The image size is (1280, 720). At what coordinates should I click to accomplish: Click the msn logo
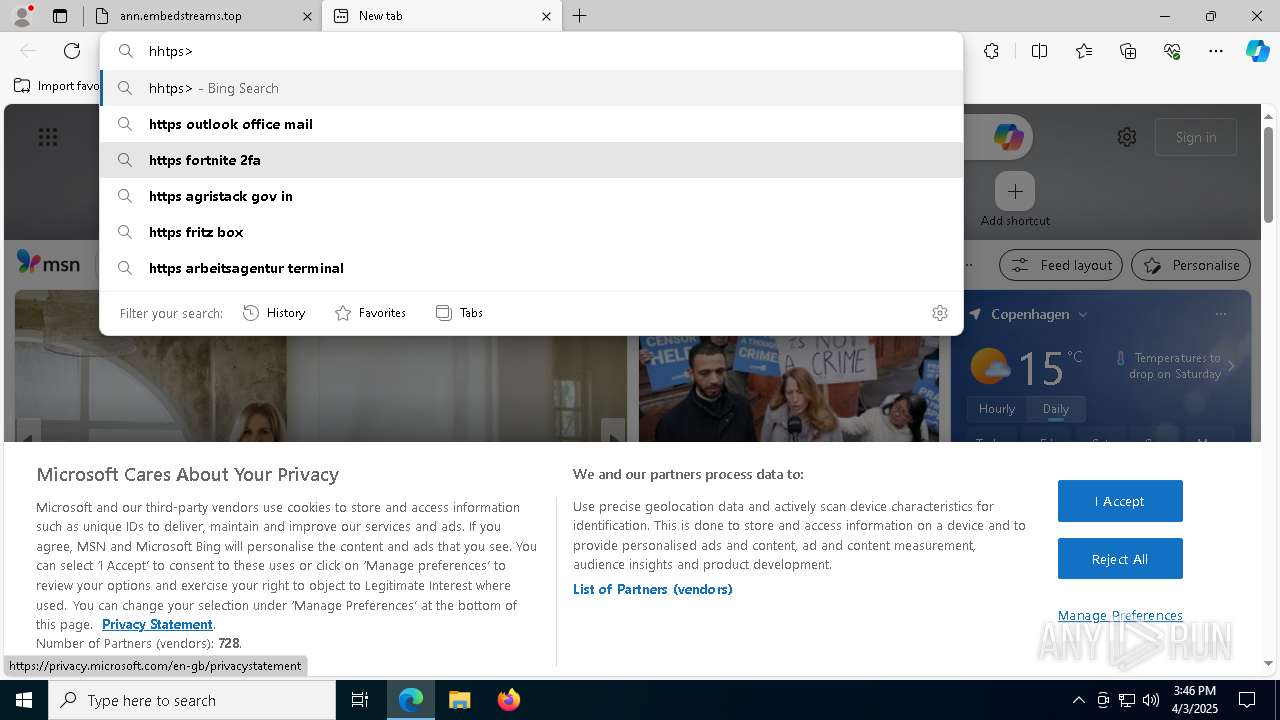point(48,262)
